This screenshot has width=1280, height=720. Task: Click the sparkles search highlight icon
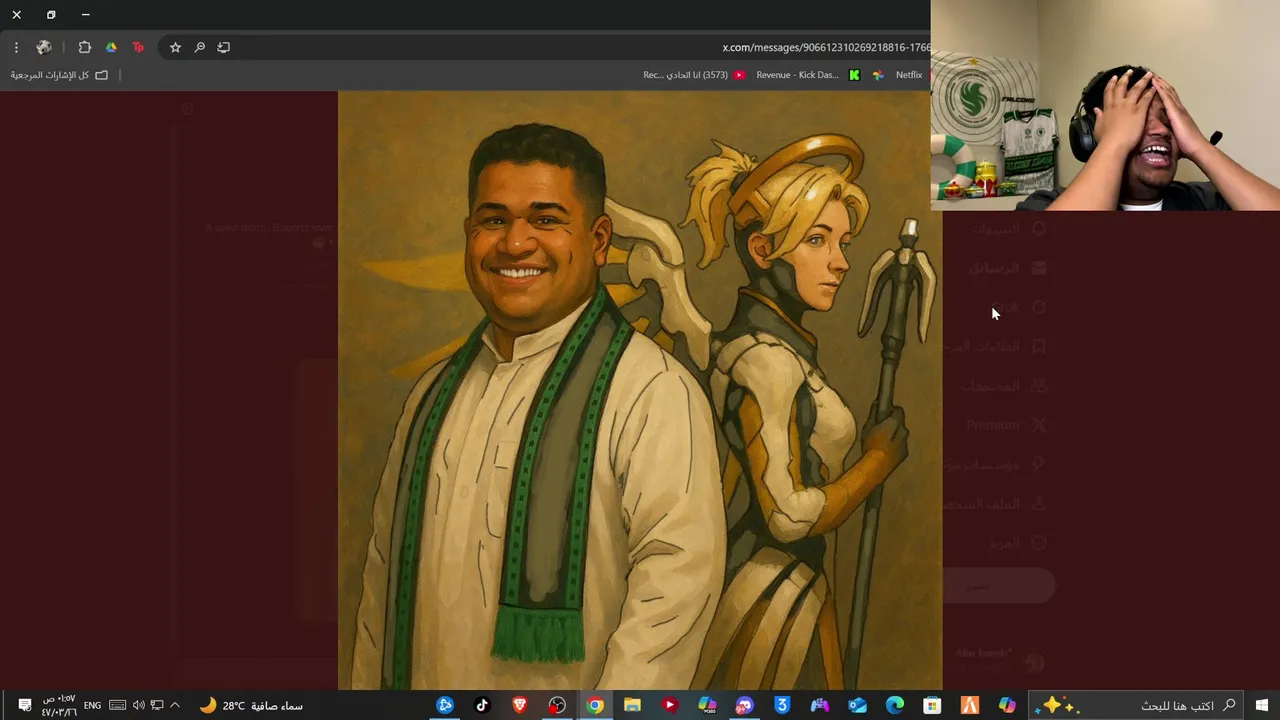[1057, 706]
